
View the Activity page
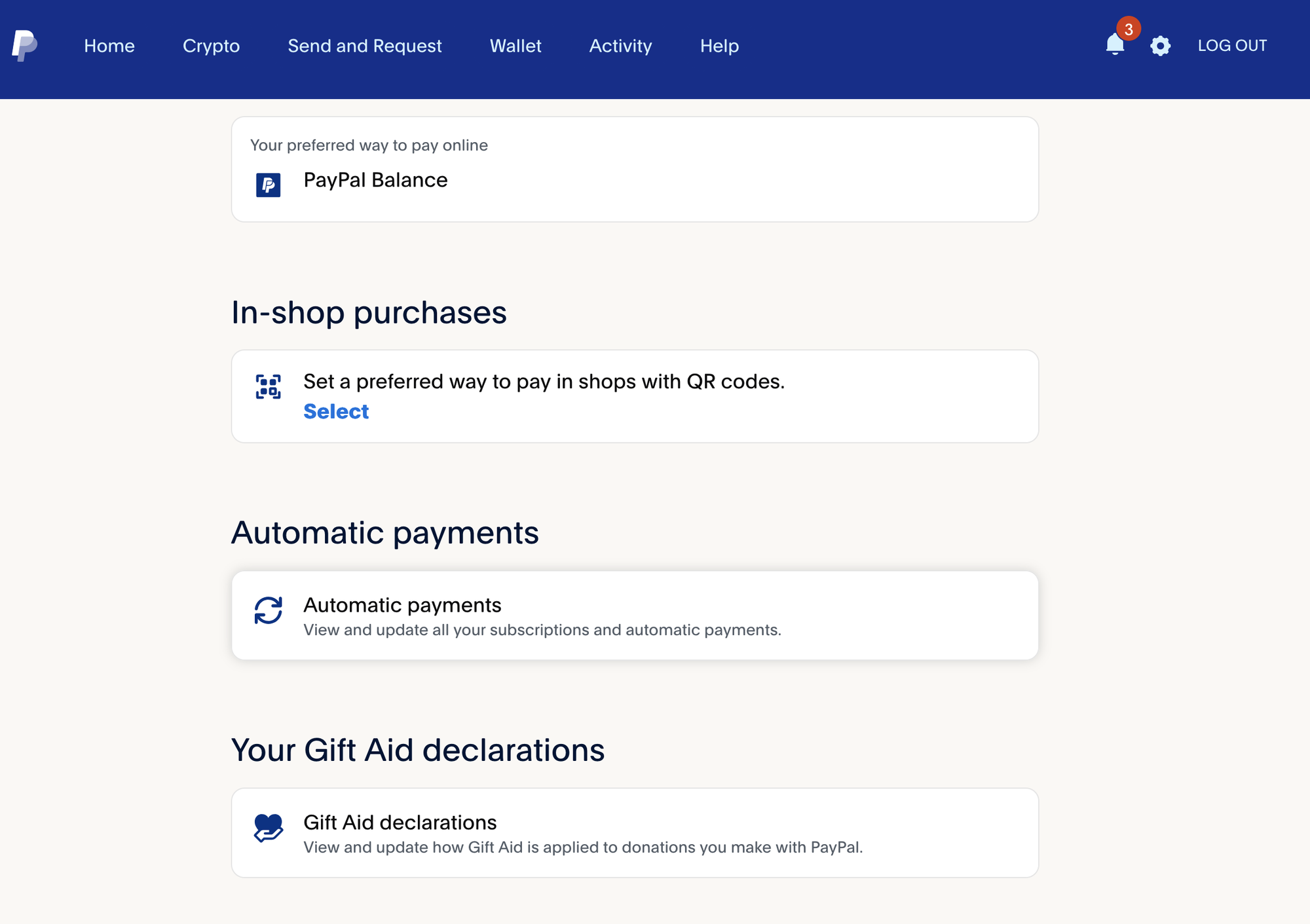tap(620, 46)
